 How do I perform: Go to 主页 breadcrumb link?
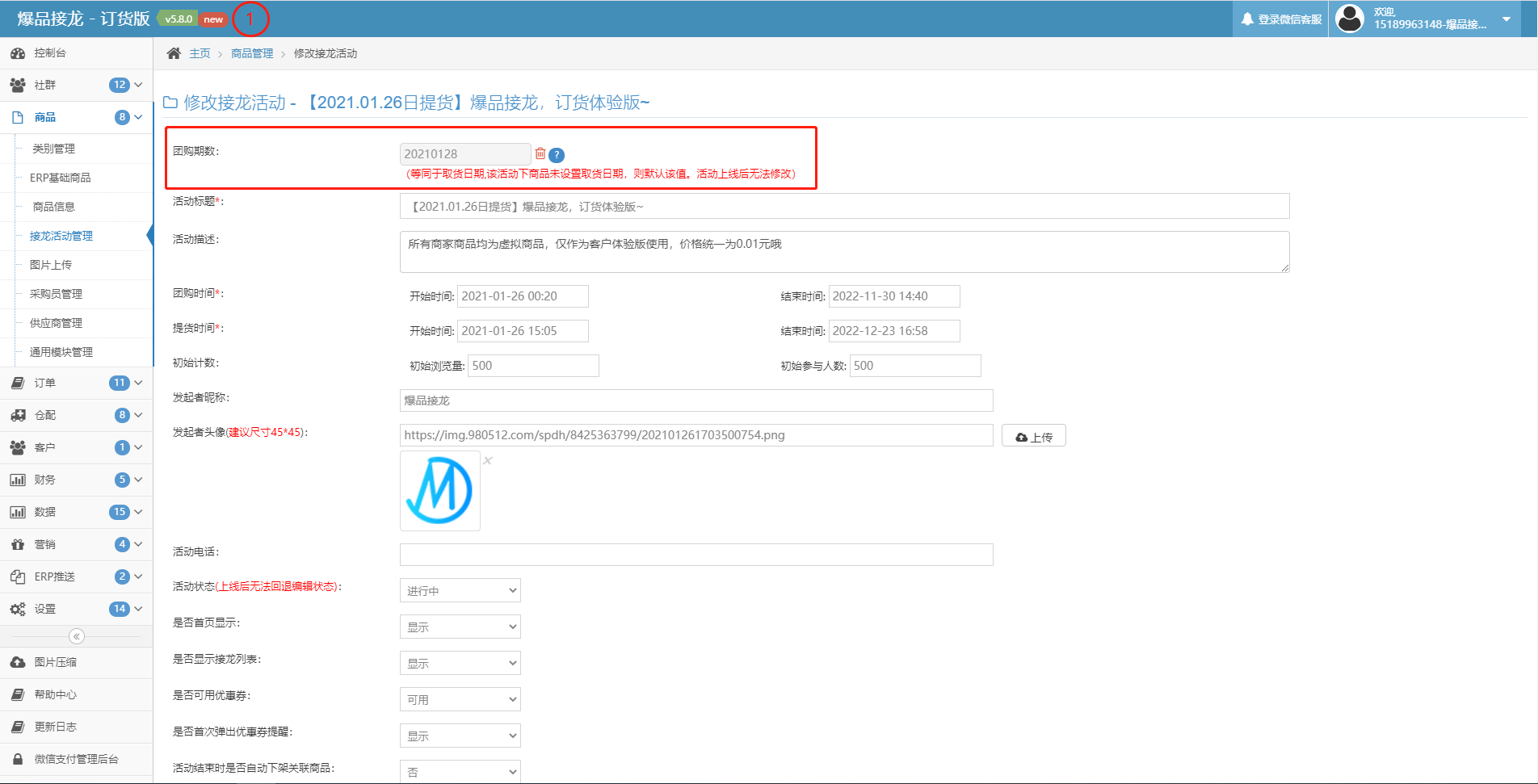coord(200,53)
